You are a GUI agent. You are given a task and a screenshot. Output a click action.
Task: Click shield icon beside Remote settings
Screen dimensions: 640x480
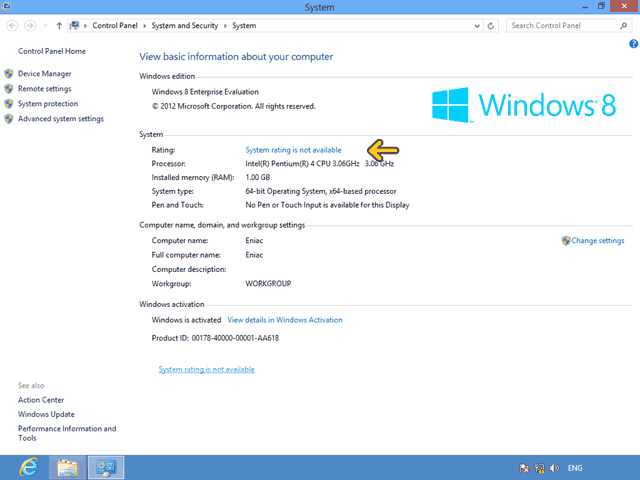(9, 89)
